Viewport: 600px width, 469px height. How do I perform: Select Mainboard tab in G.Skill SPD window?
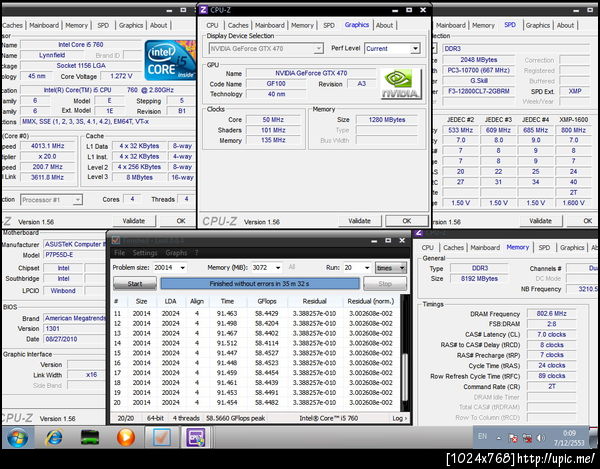451,25
